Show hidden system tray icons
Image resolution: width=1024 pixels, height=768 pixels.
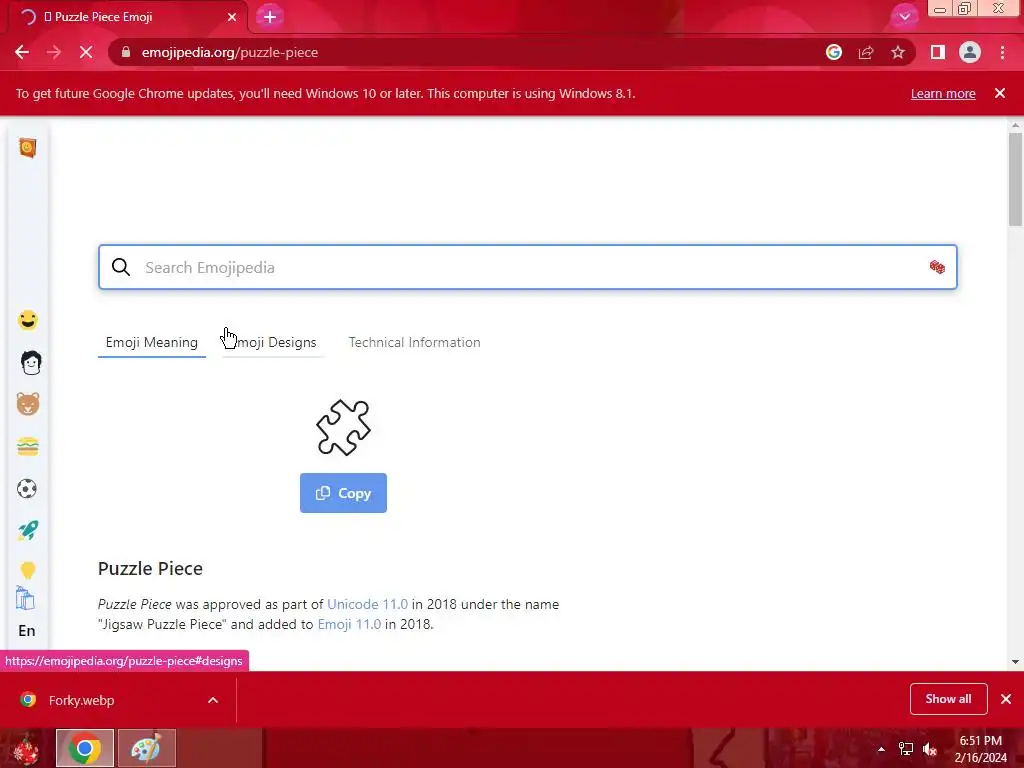pos(881,749)
